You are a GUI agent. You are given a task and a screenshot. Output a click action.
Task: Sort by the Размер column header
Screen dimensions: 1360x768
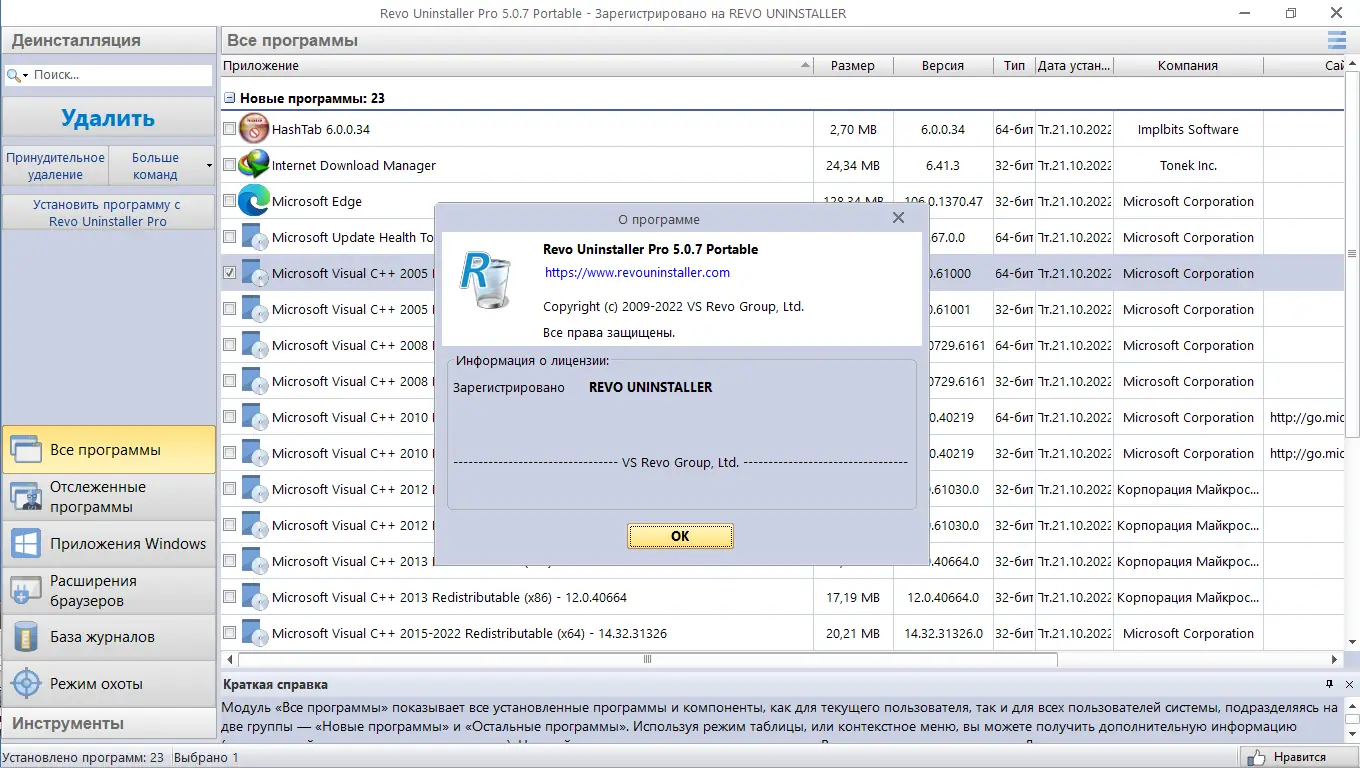[x=852, y=65]
